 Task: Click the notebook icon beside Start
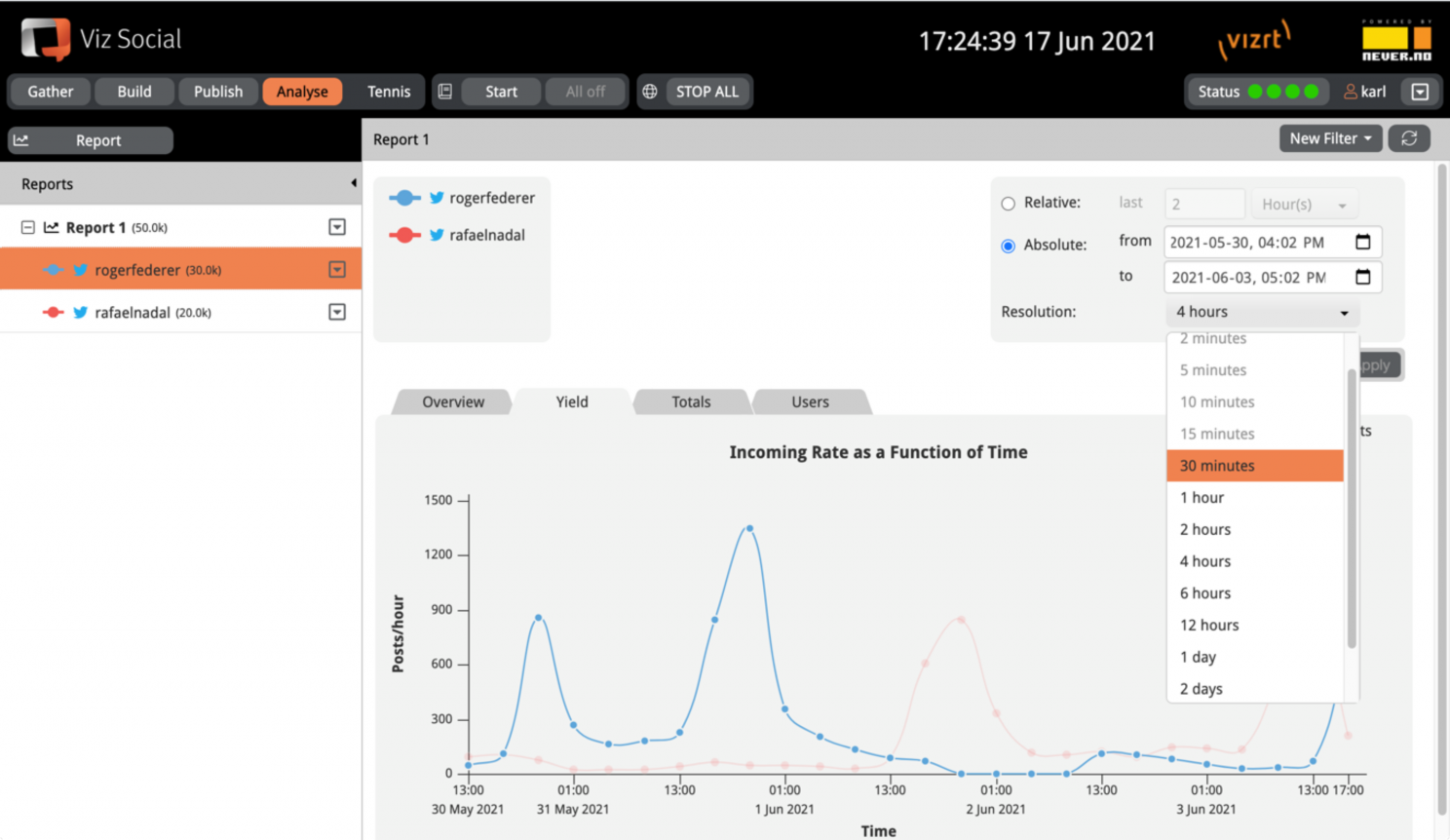point(445,92)
